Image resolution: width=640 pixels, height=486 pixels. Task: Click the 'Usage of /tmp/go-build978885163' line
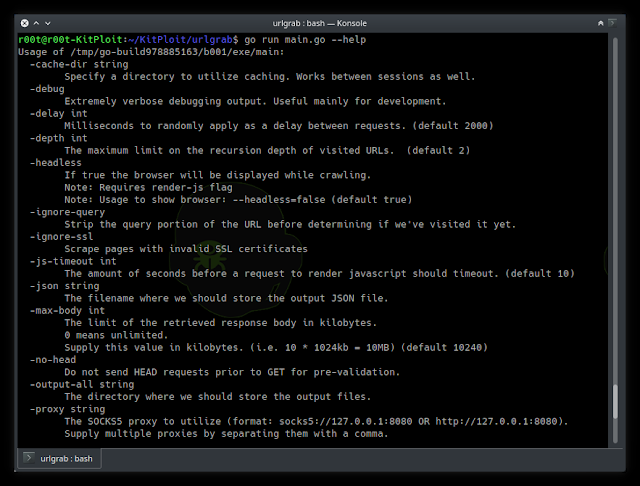pos(151,52)
